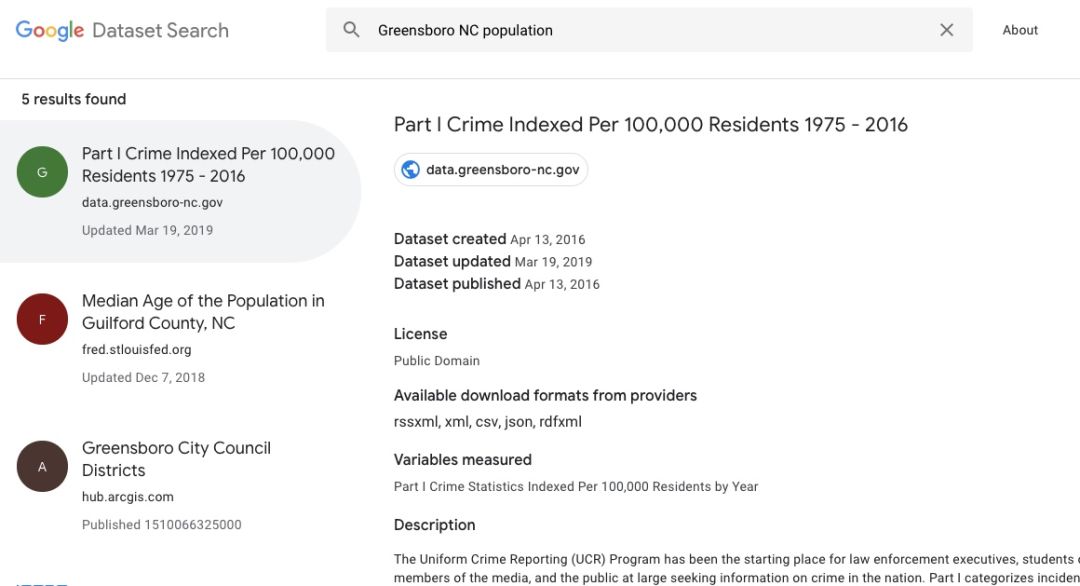The height and width of the screenshot is (586, 1080).
Task: Click the '5 results found' label
Action: [x=74, y=99]
